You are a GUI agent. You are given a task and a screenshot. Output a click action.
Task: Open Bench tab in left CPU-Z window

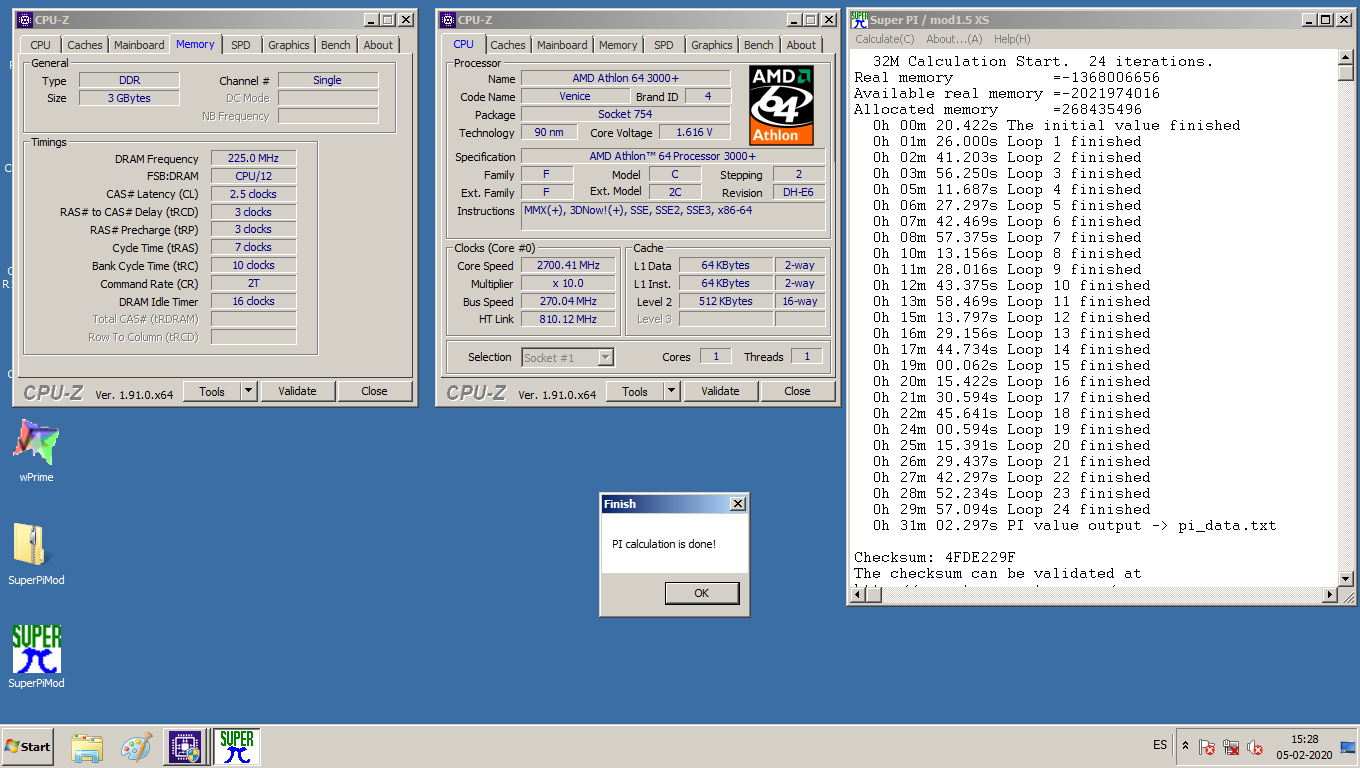point(336,45)
